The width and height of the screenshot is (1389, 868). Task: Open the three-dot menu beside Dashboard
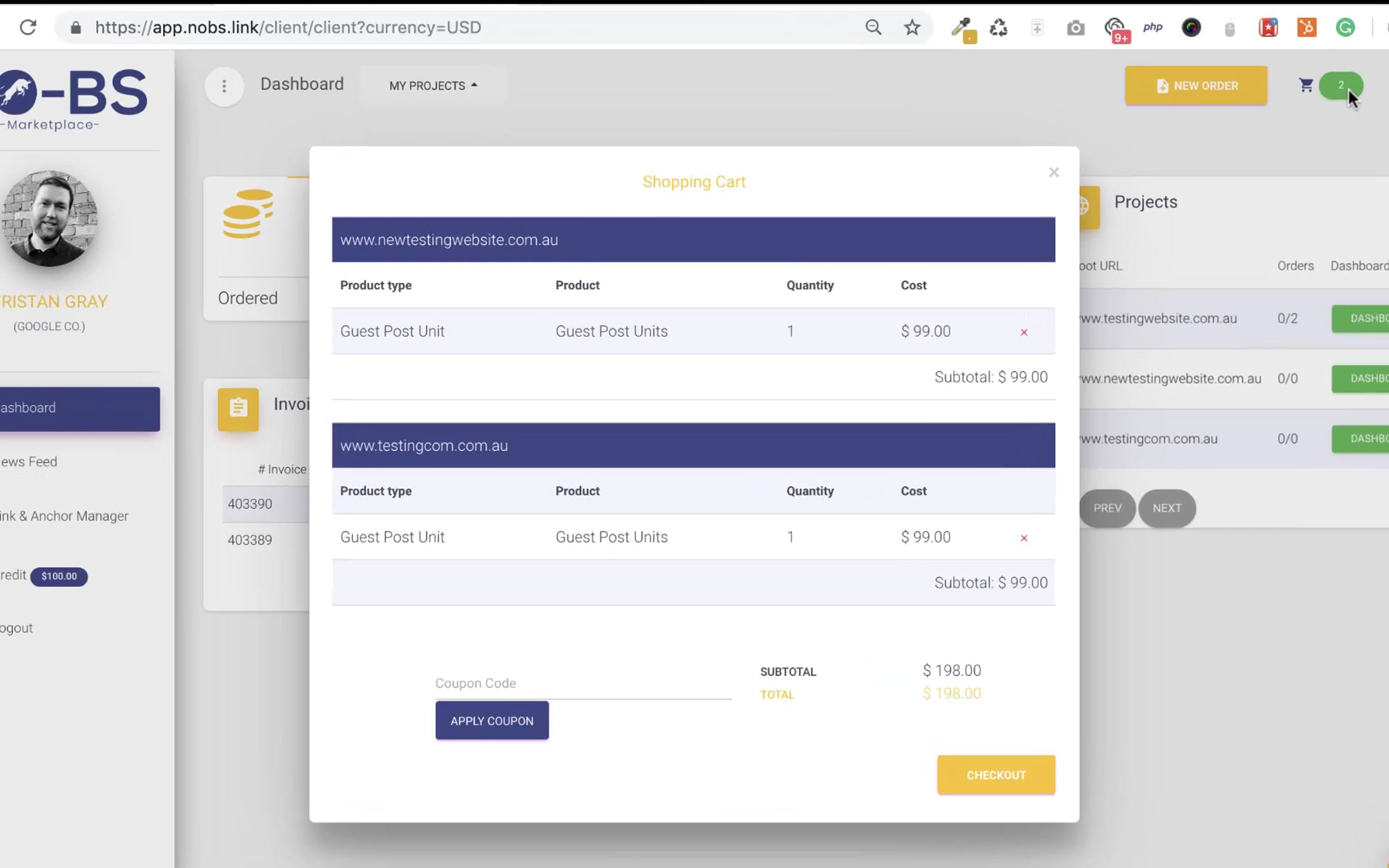click(x=224, y=86)
